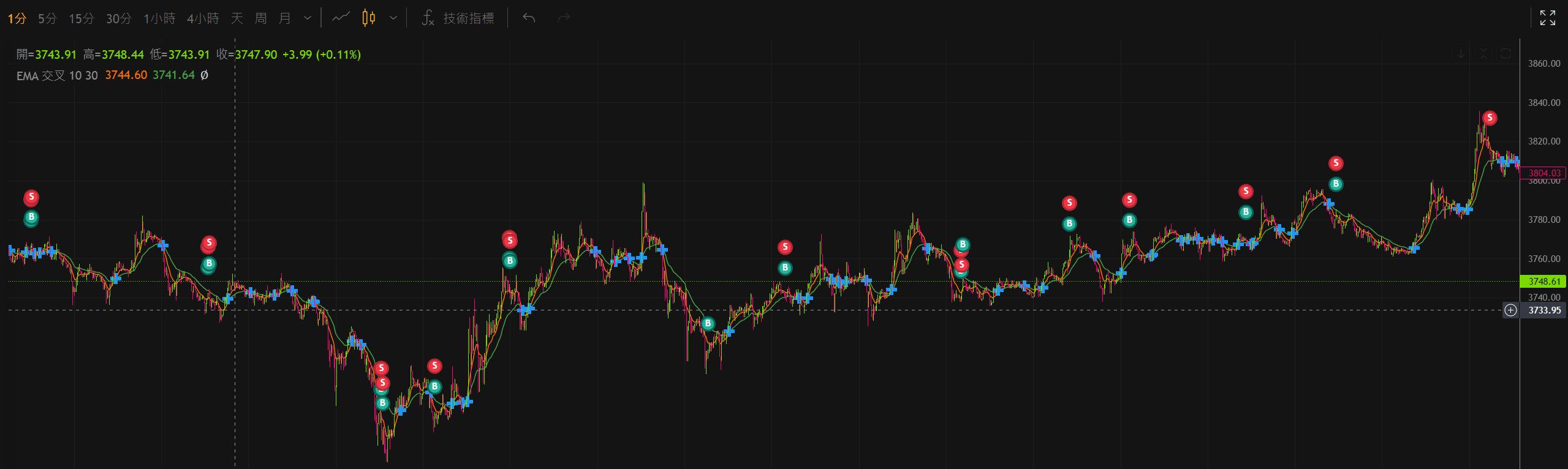Select the 月 (monthly) interval

[285, 18]
